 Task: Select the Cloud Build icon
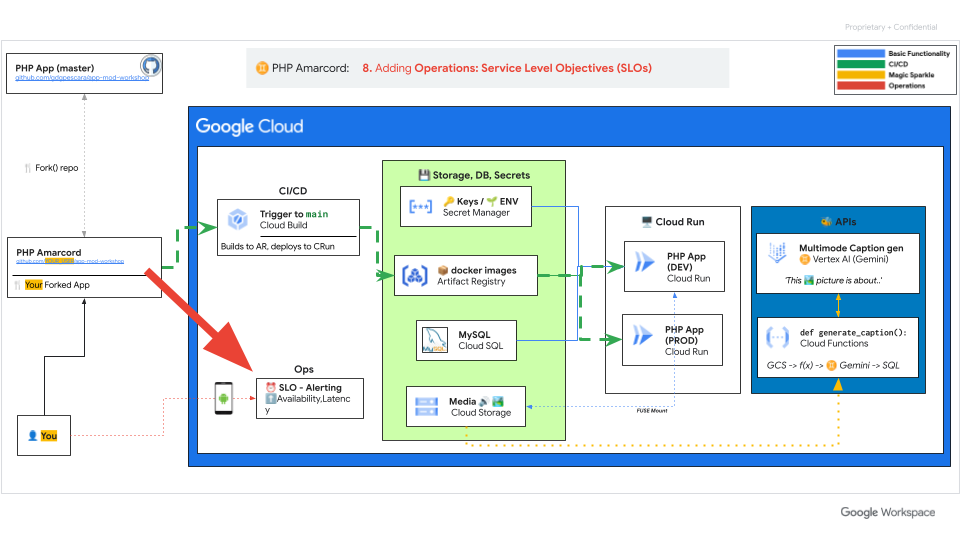238,219
